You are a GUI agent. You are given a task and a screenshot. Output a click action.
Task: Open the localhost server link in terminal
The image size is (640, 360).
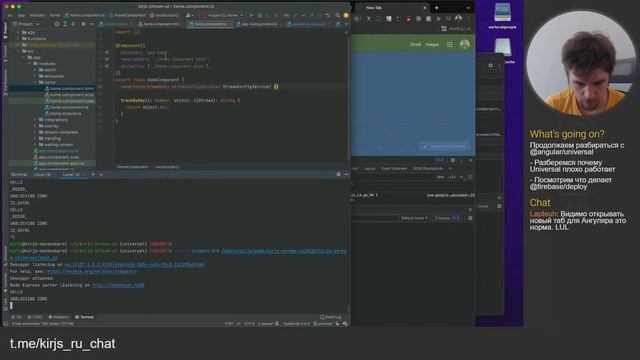tap(118, 285)
